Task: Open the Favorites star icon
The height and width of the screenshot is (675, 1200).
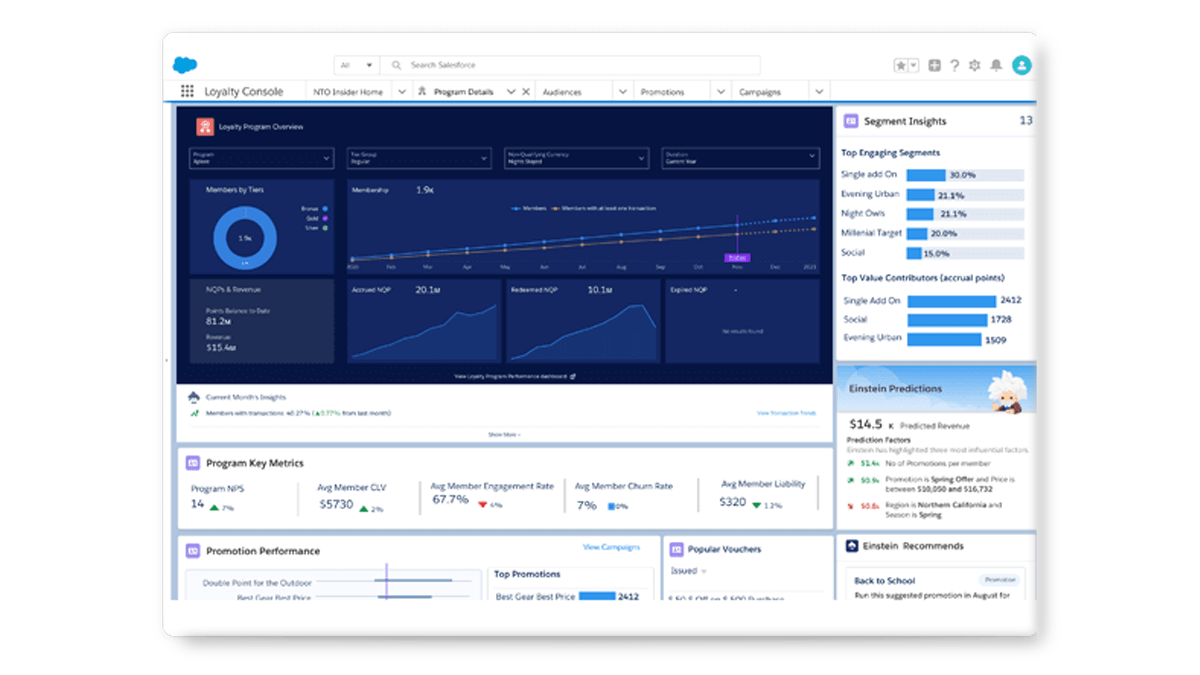Action: pyautogui.click(x=901, y=66)
